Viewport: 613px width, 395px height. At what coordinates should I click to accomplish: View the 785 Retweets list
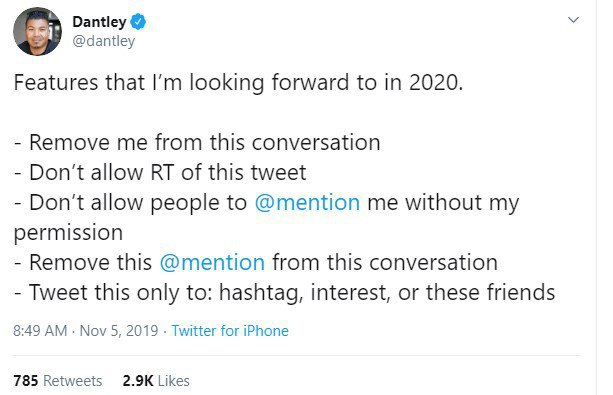click(58, 381)
